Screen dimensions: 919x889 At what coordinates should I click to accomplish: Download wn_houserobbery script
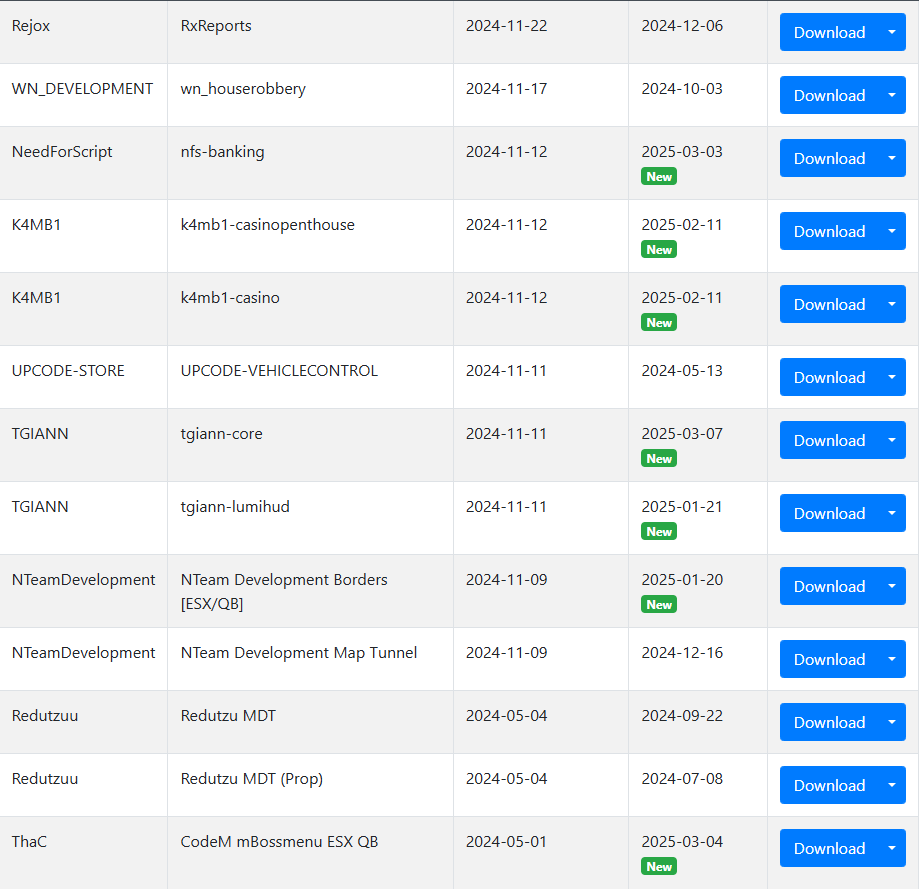(829, 95)
